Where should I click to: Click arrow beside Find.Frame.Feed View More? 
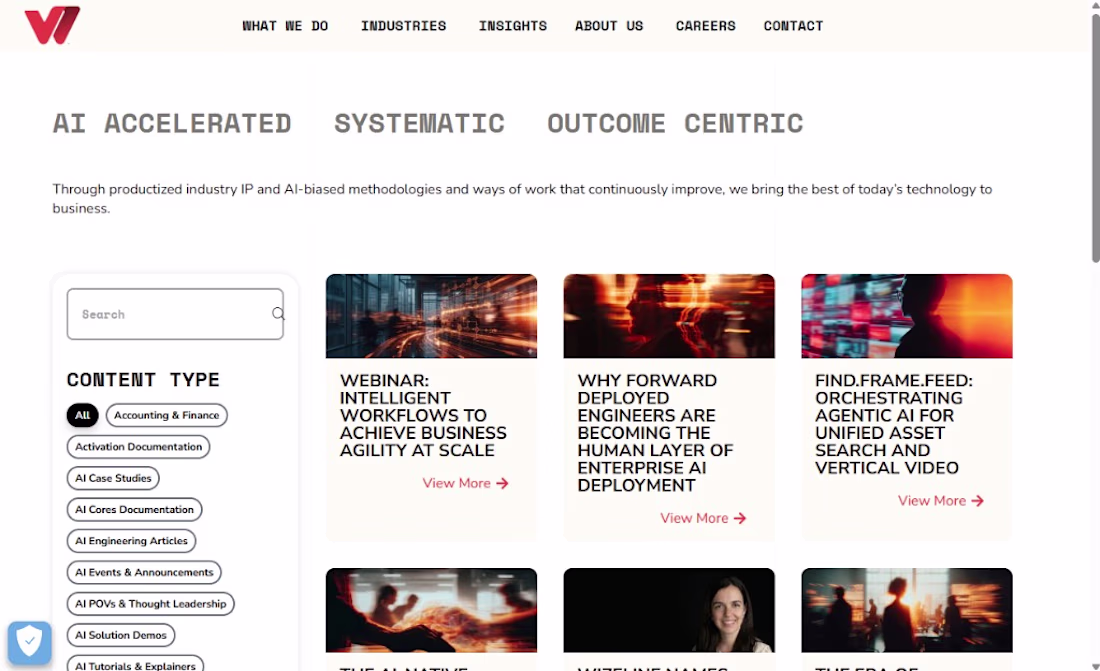[x=978, y=500]
